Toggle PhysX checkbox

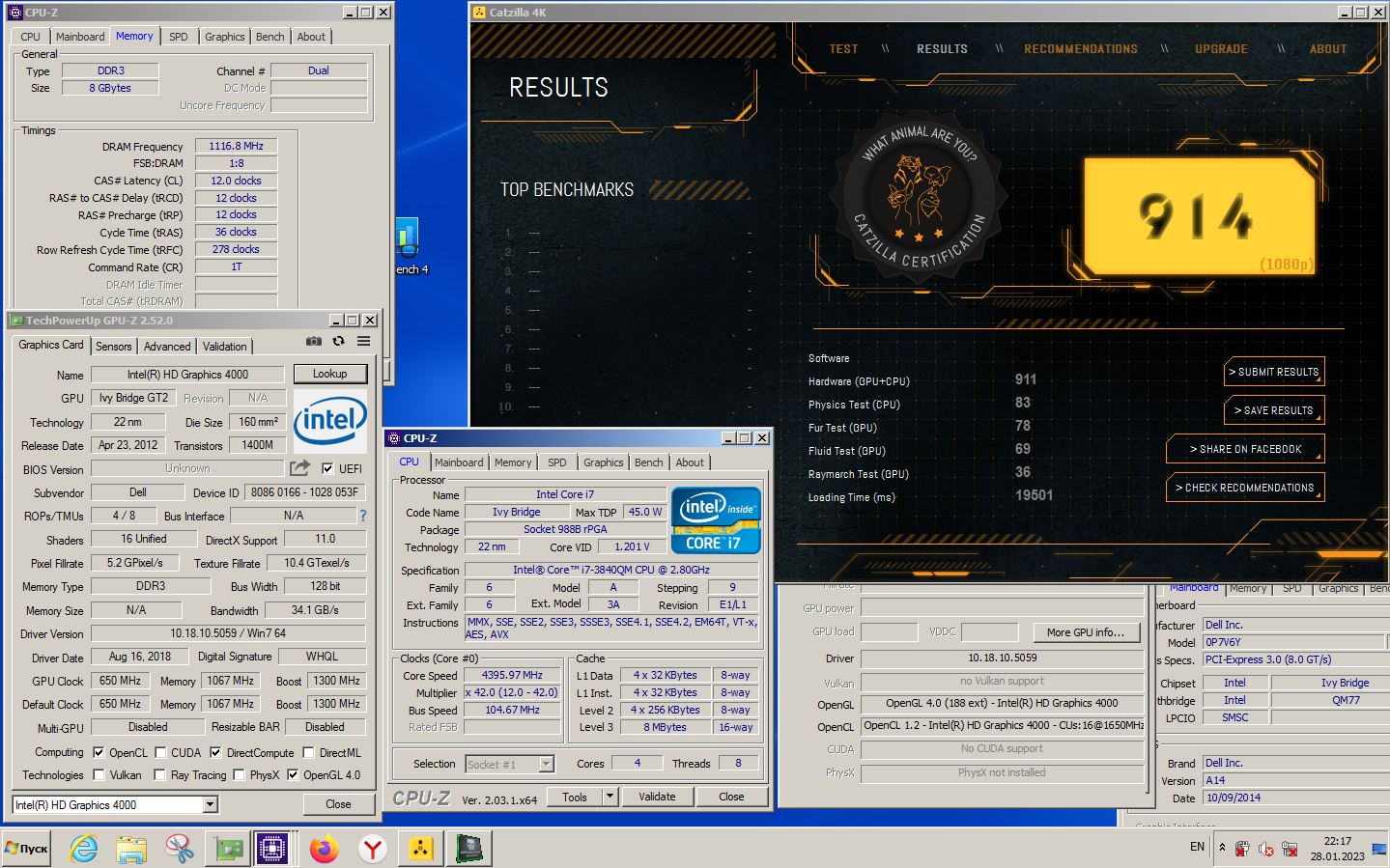click(239, 774)
